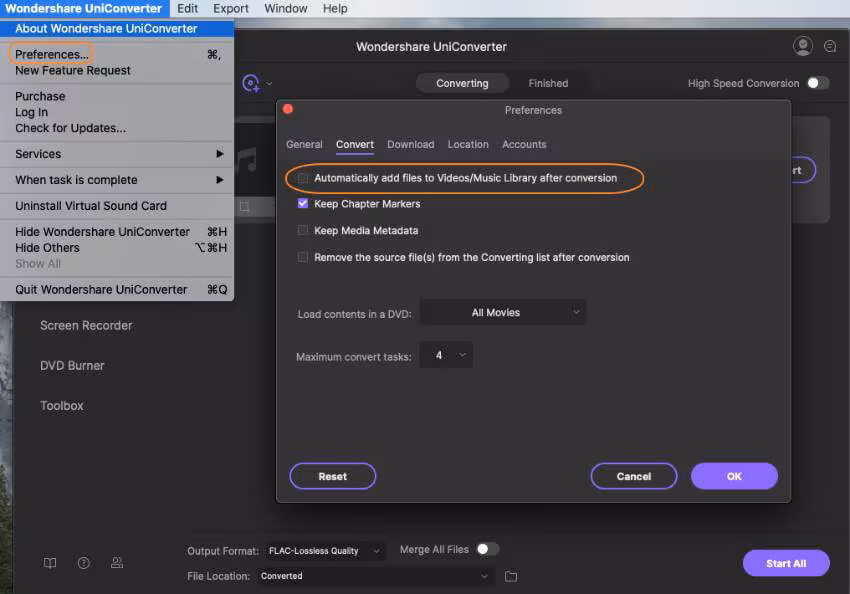Open the Help menu
Viewport: 850px width, 594px height.
(335, 9)
